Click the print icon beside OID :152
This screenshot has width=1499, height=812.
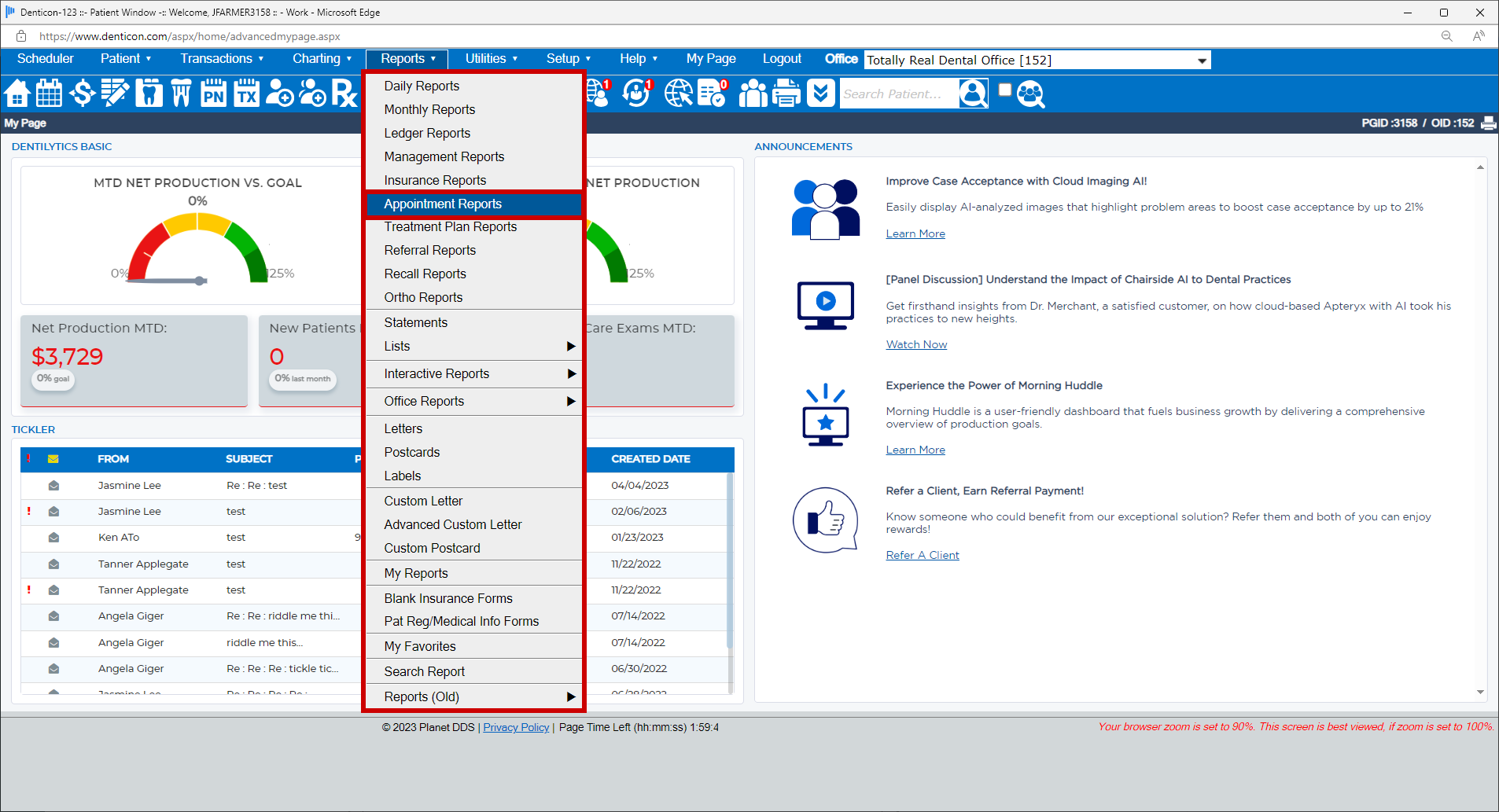tap(1489, 123)
